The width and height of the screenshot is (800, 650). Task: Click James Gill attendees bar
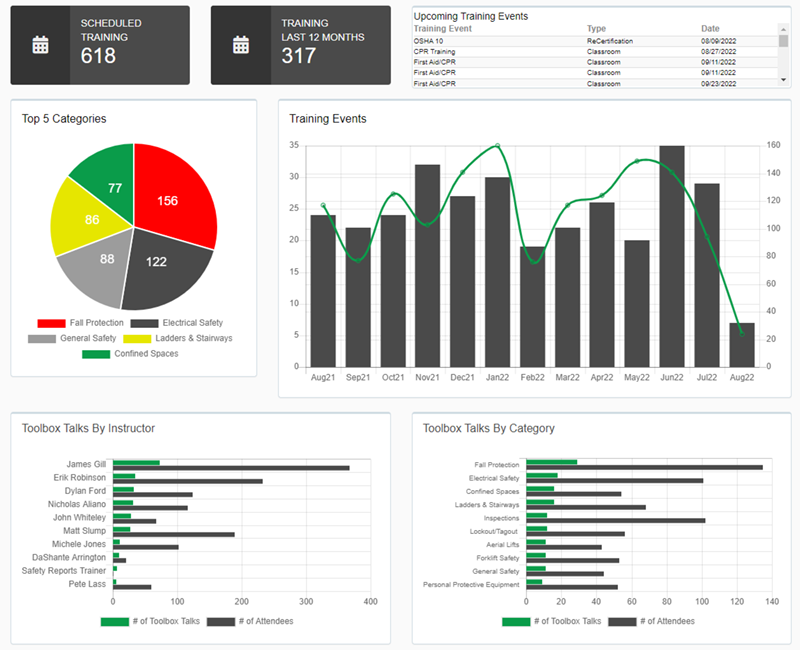231,468
